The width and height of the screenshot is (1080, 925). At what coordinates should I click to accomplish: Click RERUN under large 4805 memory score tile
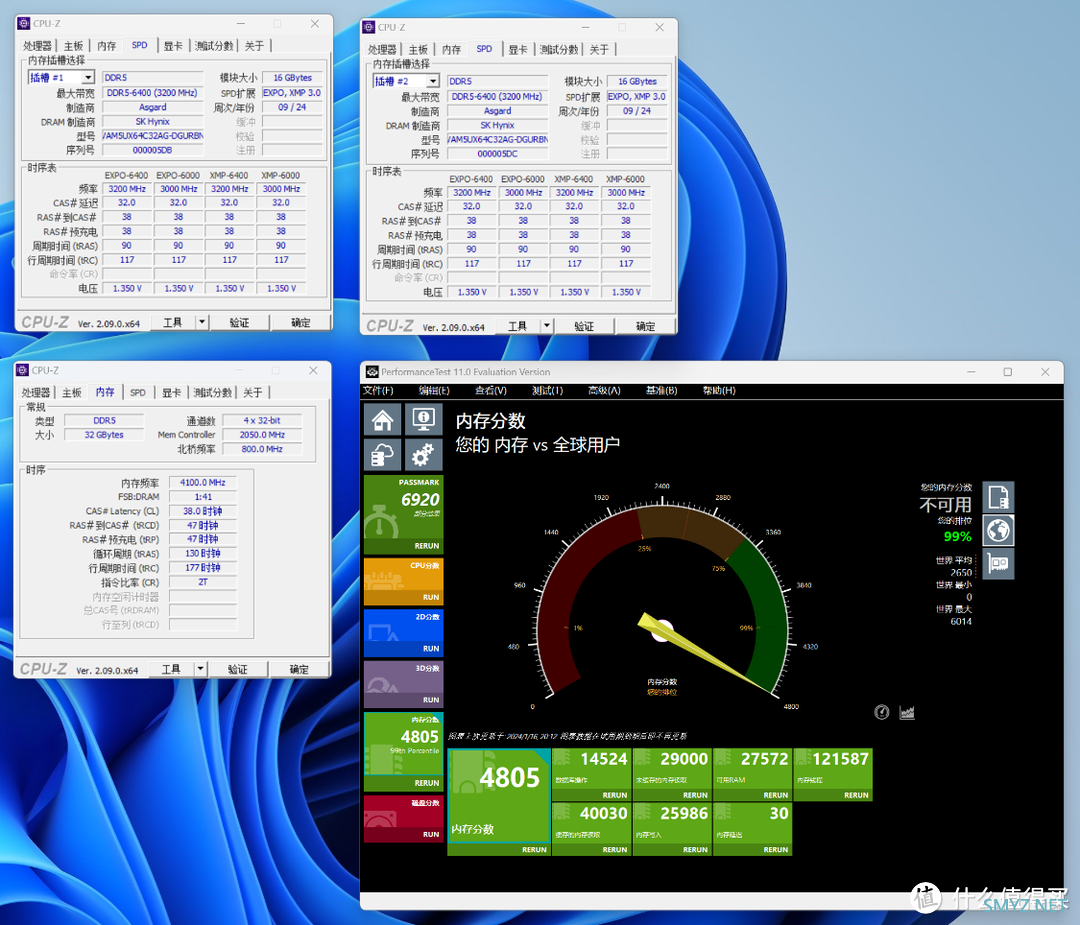534,849
